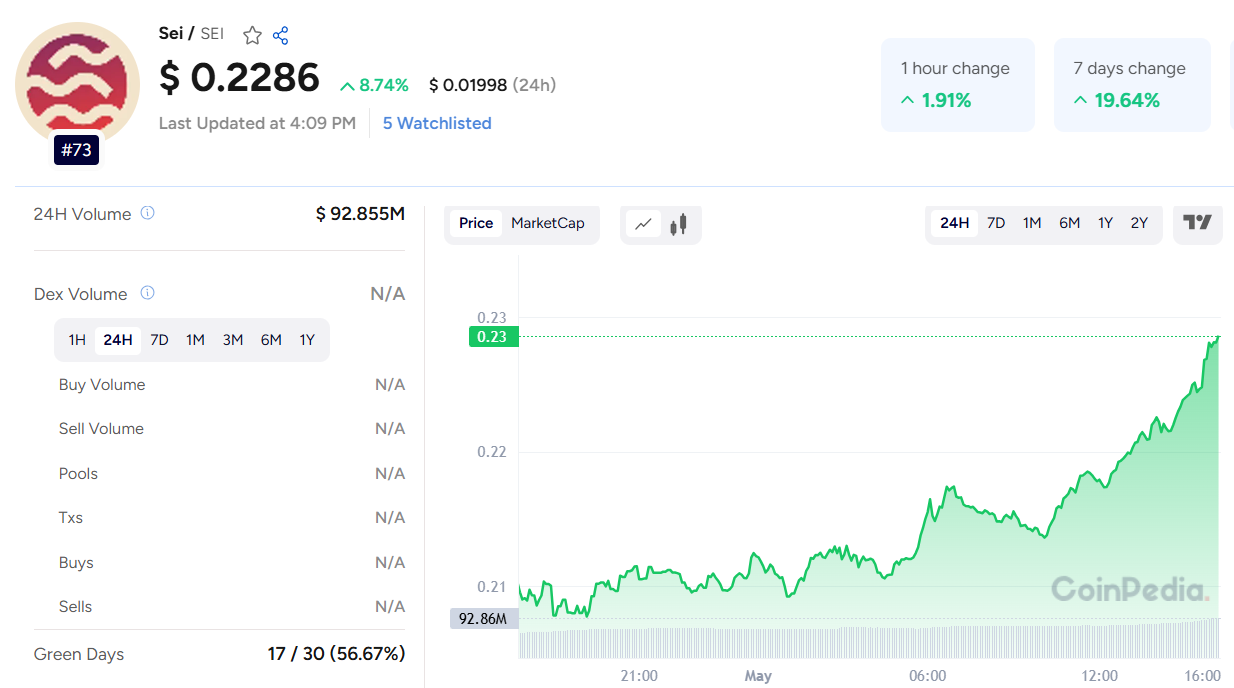
Task: Open the 5 Watchlisted link
Action: 437,123
